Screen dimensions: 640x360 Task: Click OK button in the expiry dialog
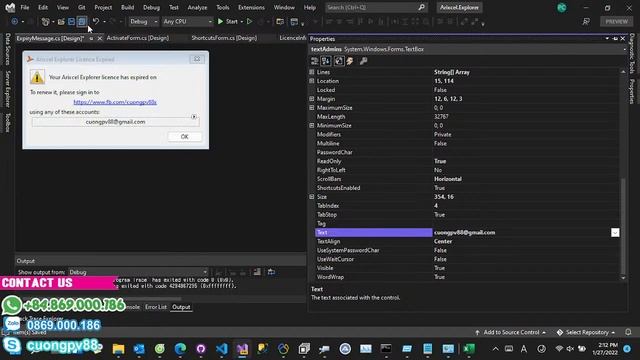coord(184,137)
